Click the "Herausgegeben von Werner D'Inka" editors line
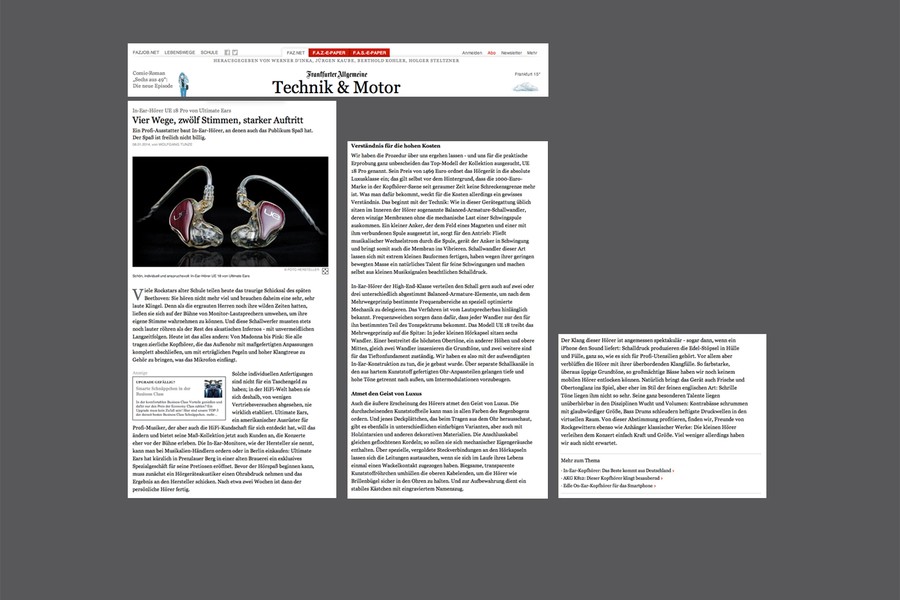 [336, 60]
